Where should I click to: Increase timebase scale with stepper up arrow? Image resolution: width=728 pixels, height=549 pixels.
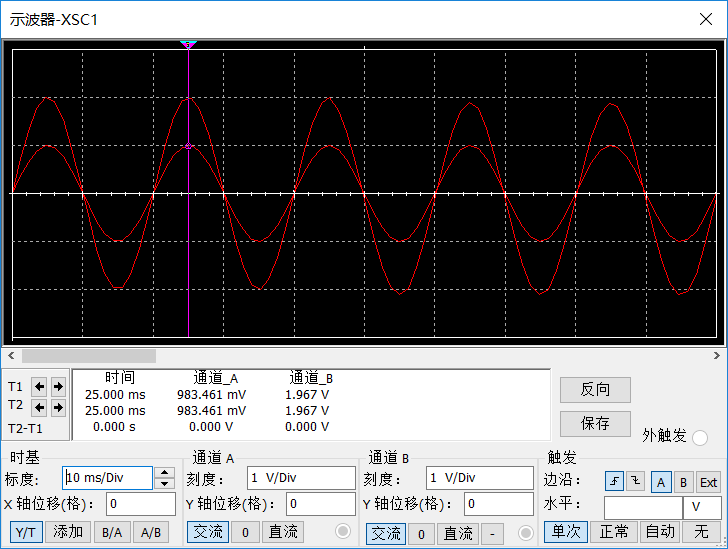point(166,473)
